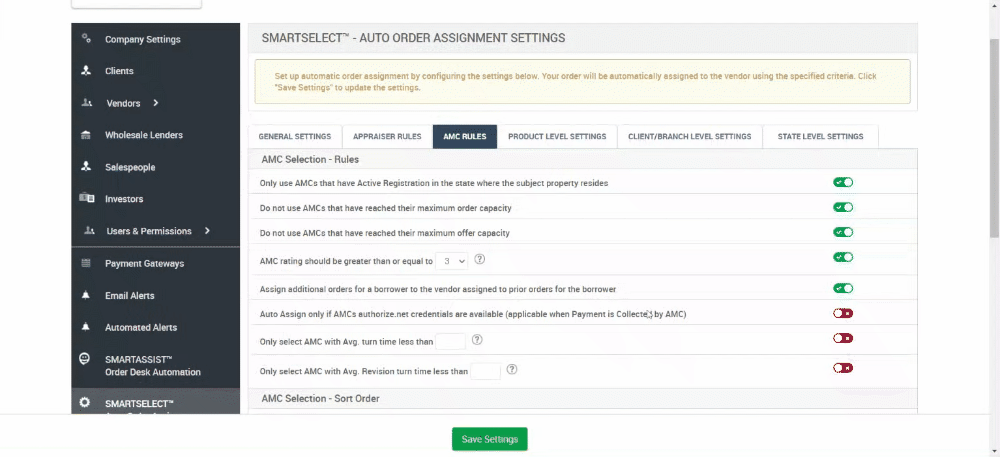The width and height of the screenshot is (1000, 457).
Task: Toggle maximum offer capacity rule switch
Action: coord(842,232)
